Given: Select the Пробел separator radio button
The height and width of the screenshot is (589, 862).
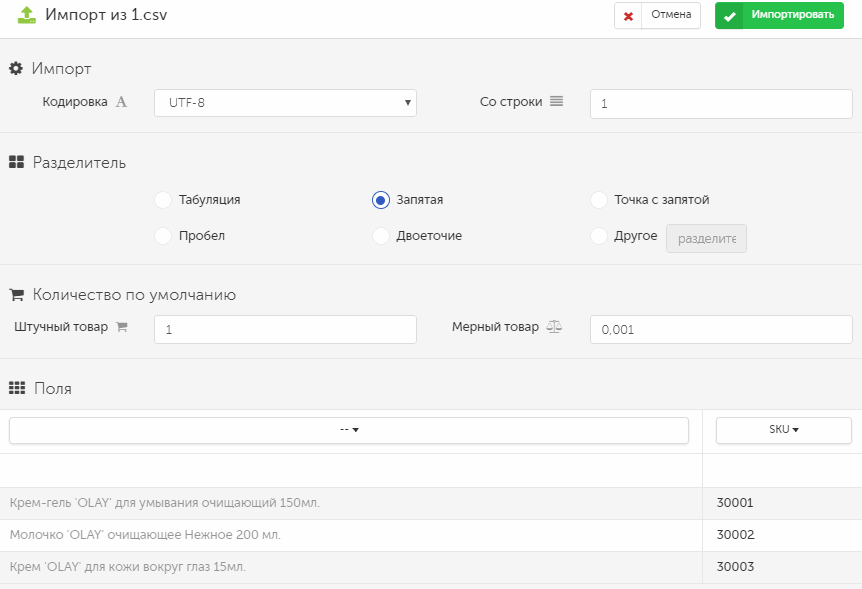Looking at the screenshot, I should (163, 235).
